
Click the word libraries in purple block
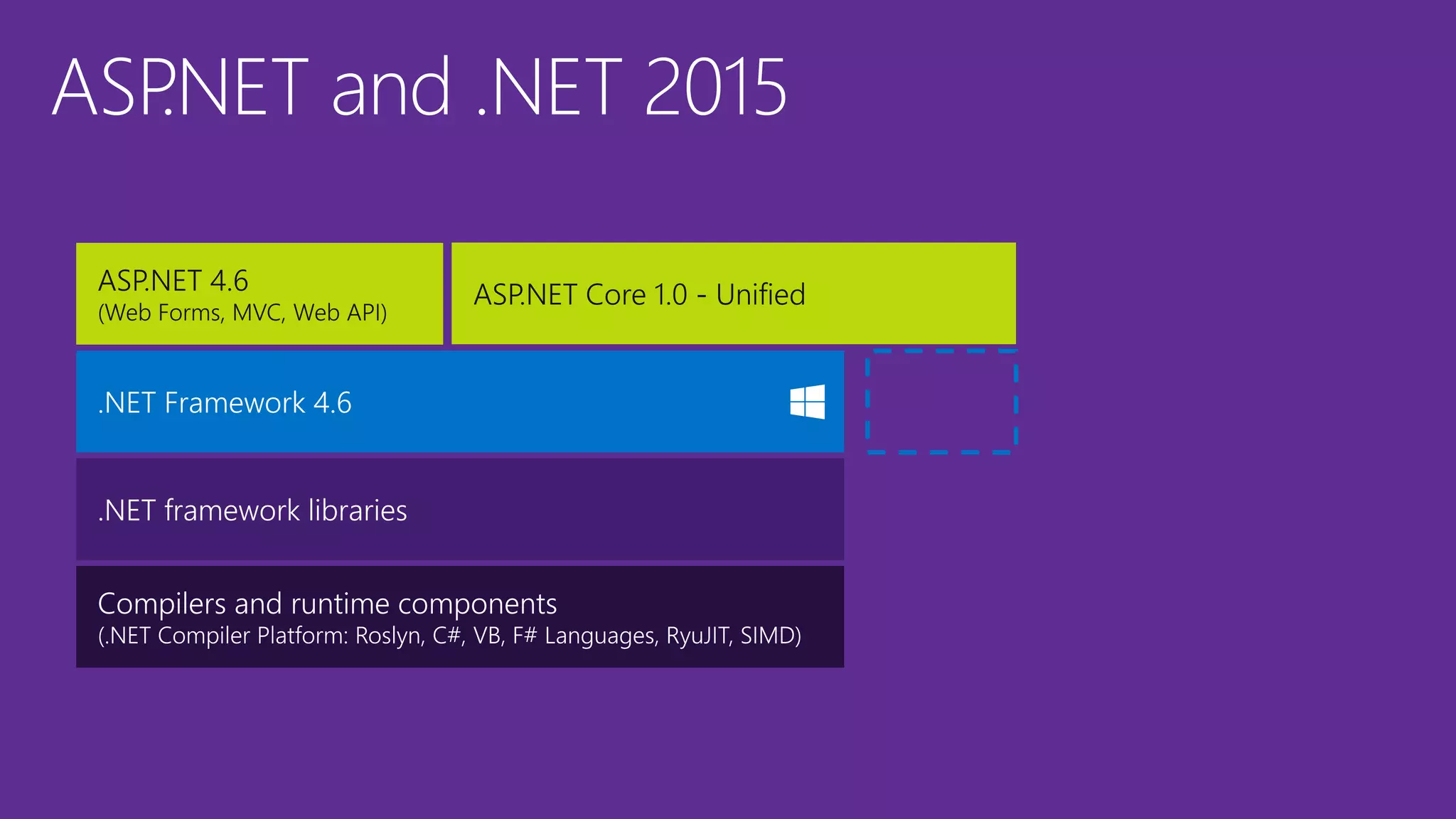pos(357,510)
